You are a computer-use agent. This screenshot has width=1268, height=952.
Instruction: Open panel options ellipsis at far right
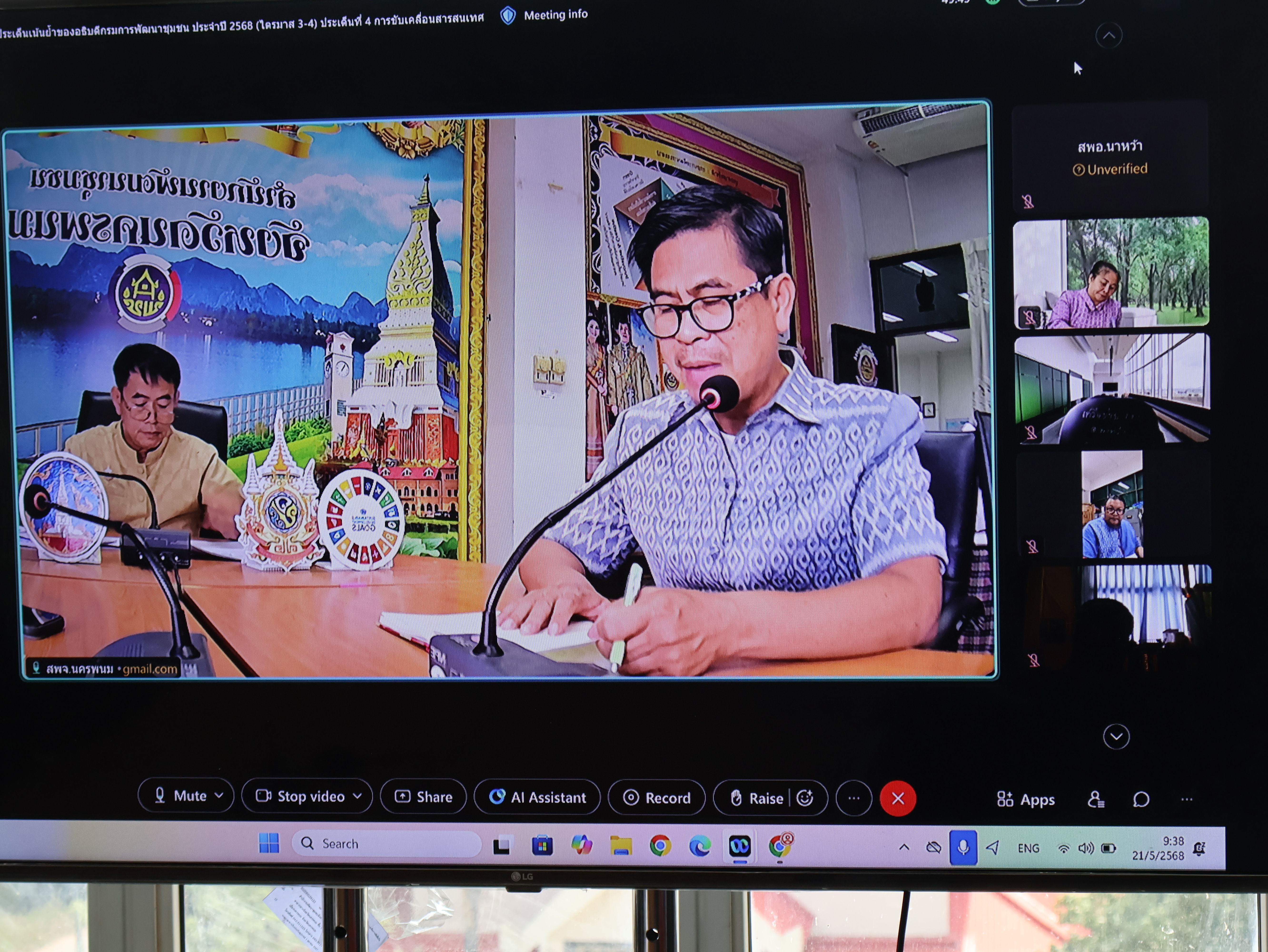[1187, 799]
